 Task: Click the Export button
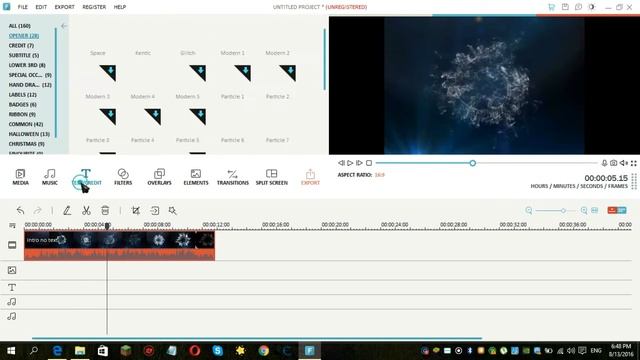coord(310,177)
